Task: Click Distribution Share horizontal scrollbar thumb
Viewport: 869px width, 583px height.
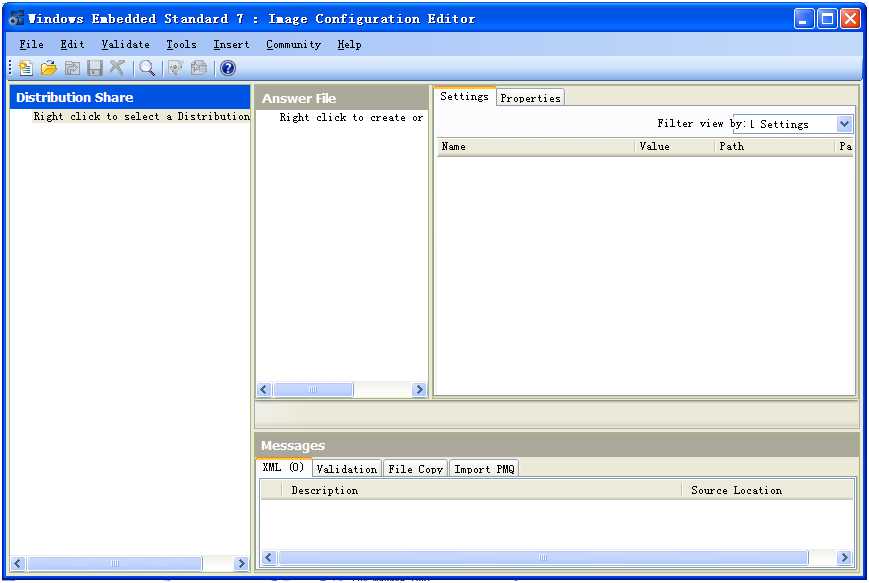Action: click(x=115, y=564)
